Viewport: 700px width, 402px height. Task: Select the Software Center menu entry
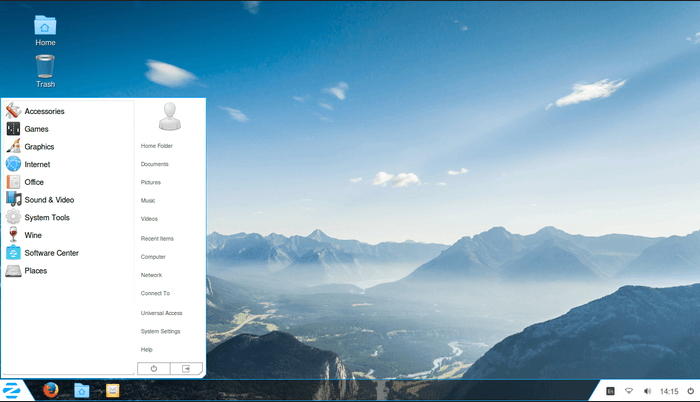(51, 253)
